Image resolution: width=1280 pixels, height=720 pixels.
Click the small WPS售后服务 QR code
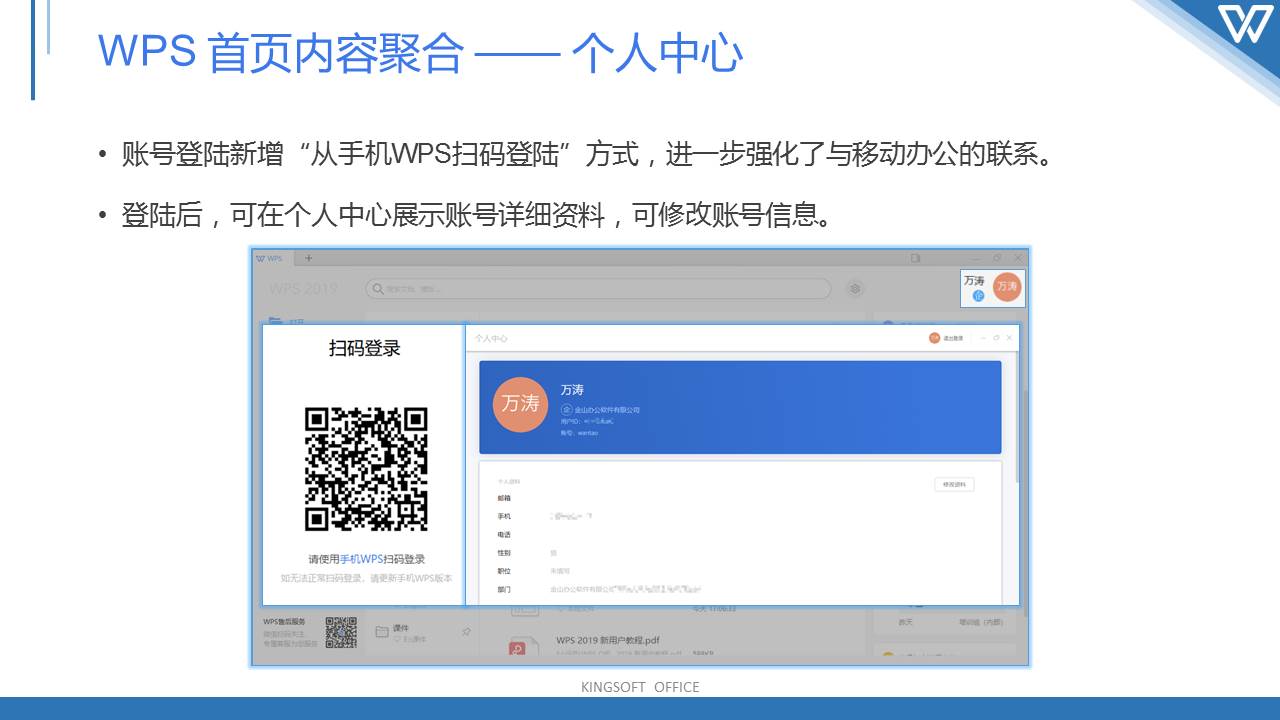pos(341,632)
